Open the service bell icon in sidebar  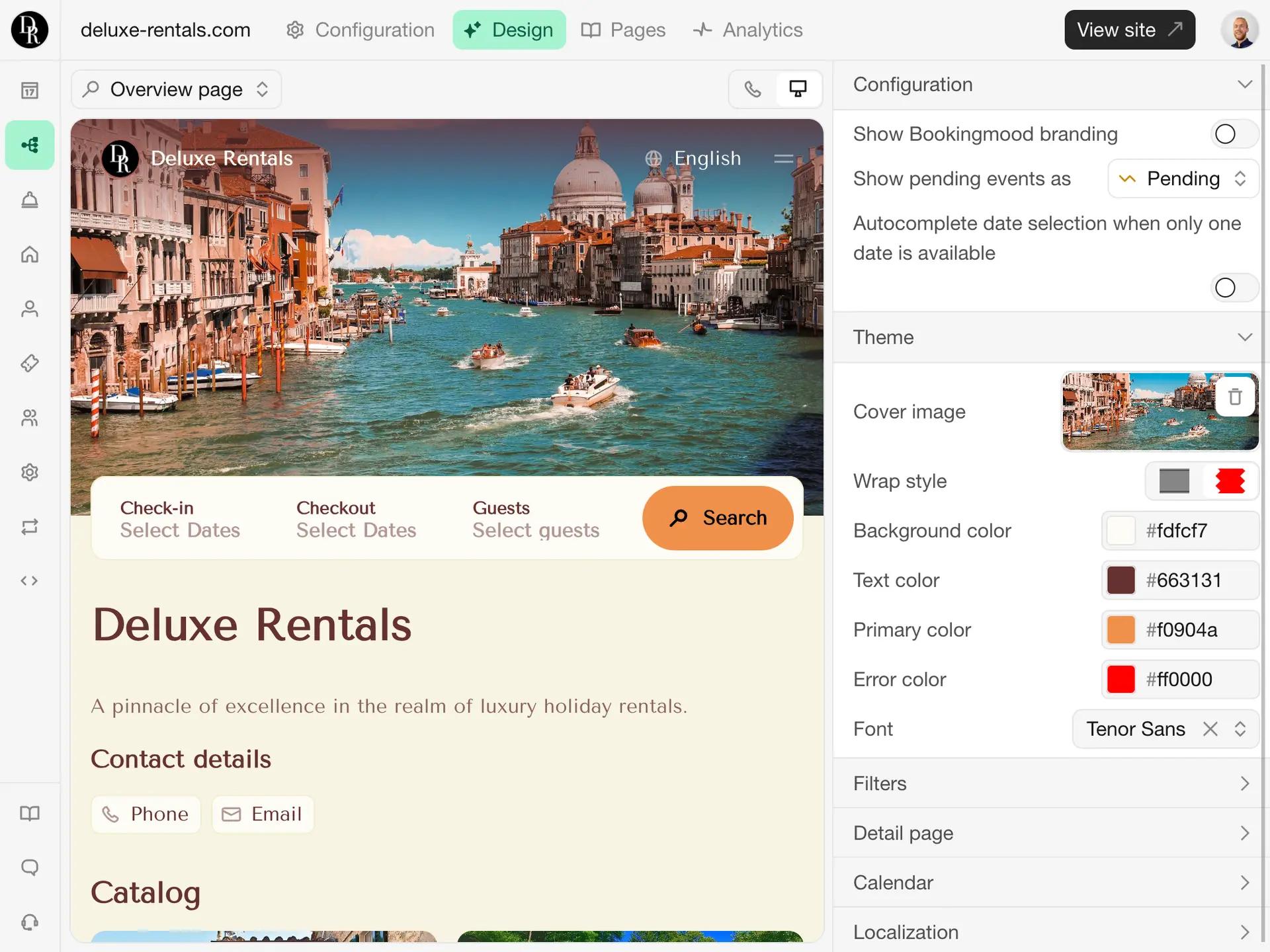30,200
